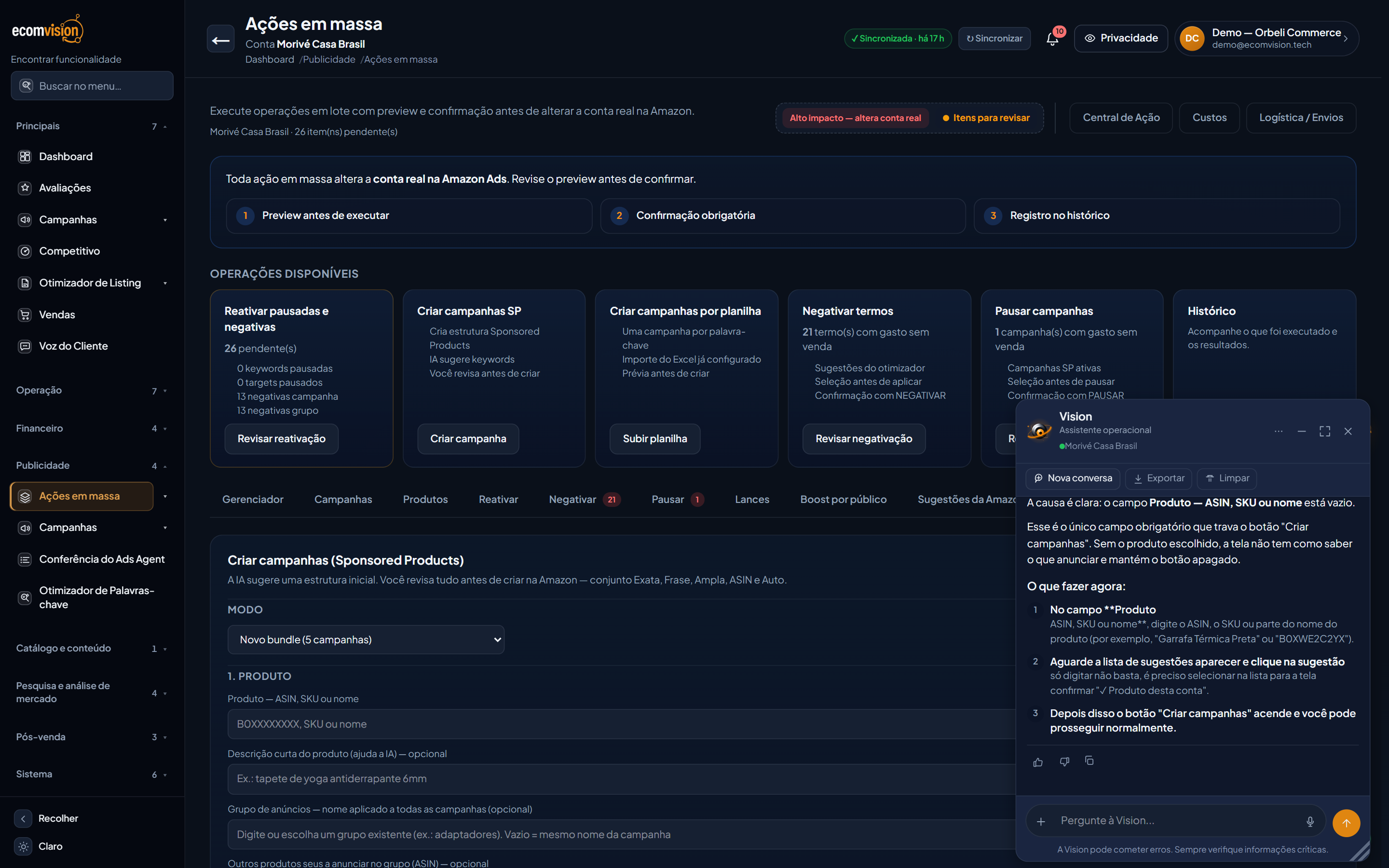Image resolution: width=1389 pixels, height=868 pixels.
Task: Click the Otimizador de Palavras-chave icon
Action: coord(25,597)
